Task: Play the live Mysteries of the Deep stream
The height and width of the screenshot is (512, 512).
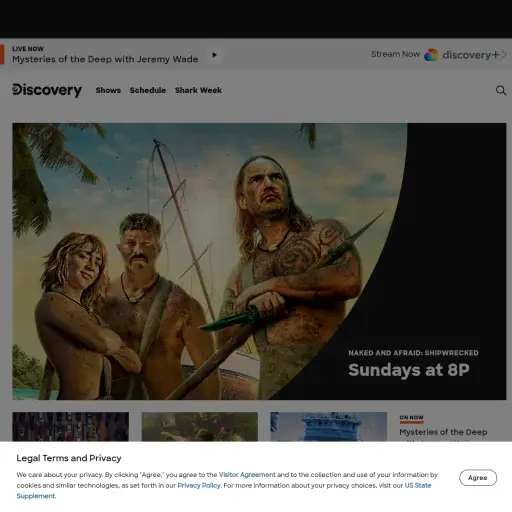Action: point(215,55)
